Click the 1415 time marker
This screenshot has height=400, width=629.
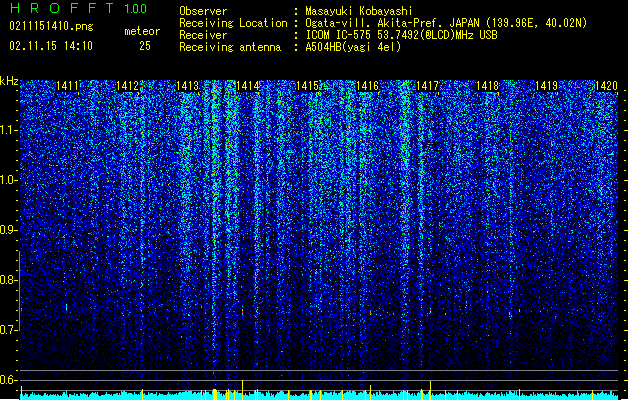point(307,86)
